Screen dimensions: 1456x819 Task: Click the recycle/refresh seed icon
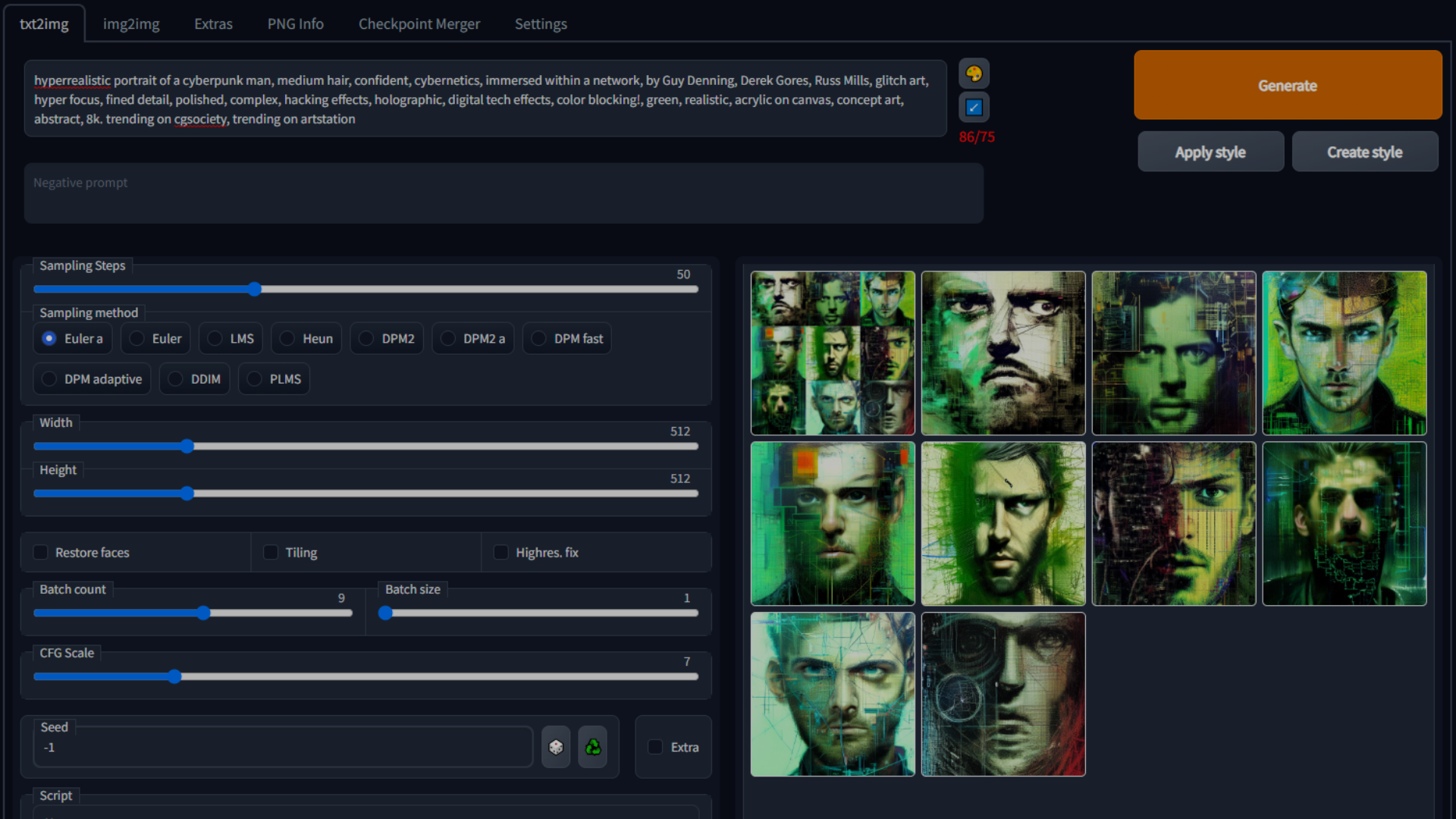(x=592, y=747)
